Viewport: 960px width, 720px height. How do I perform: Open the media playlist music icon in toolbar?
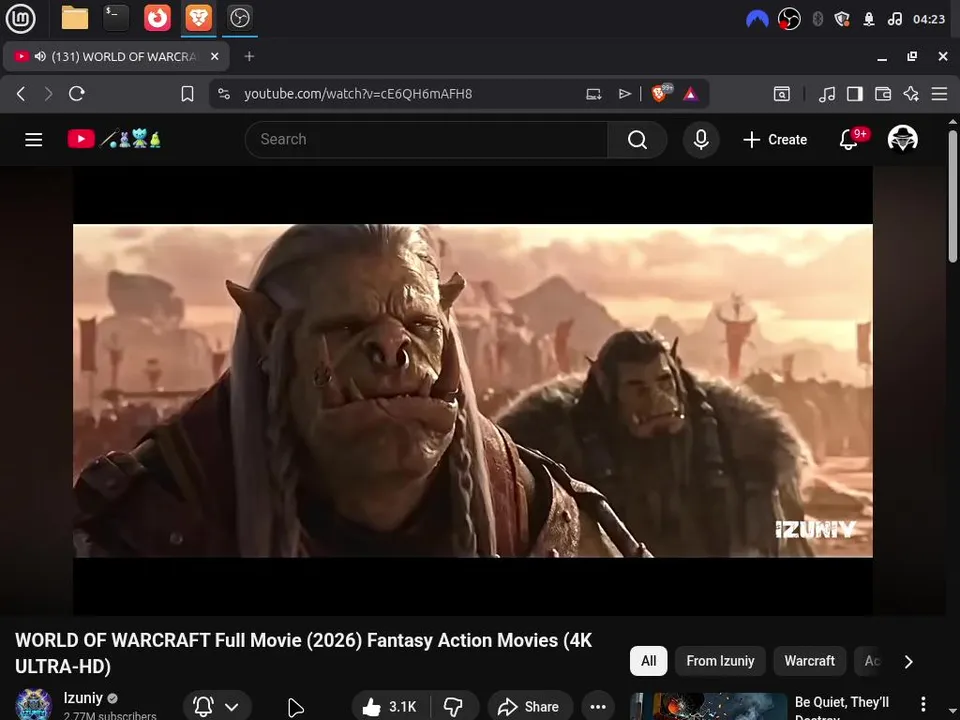[827, 94]
